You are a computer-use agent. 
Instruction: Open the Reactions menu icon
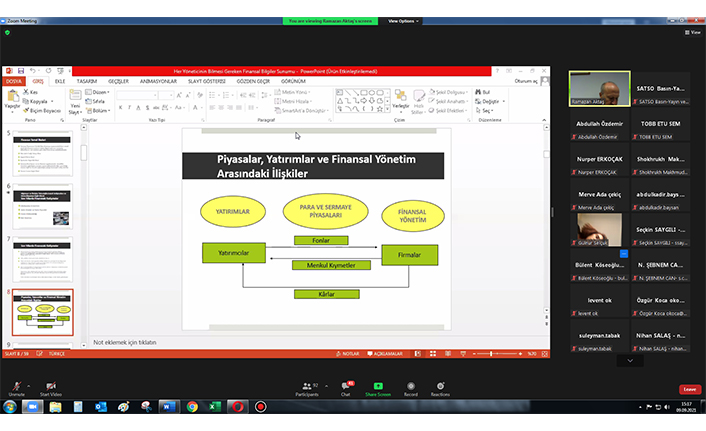[440, 386]
